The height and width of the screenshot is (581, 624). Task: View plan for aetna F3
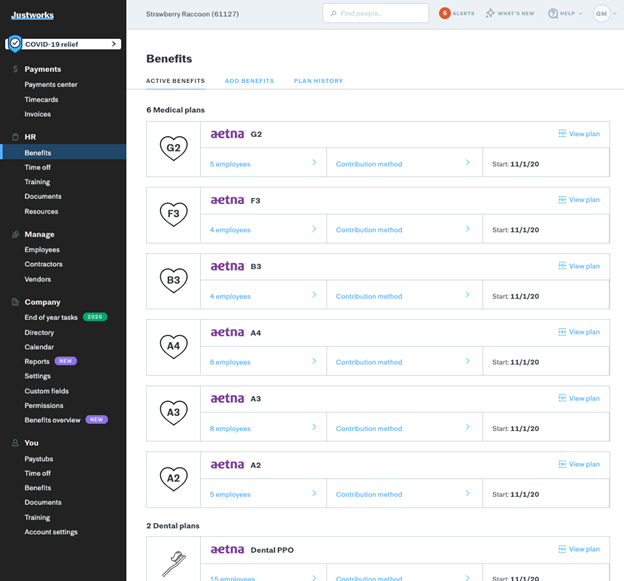click(x=579, y=200)
